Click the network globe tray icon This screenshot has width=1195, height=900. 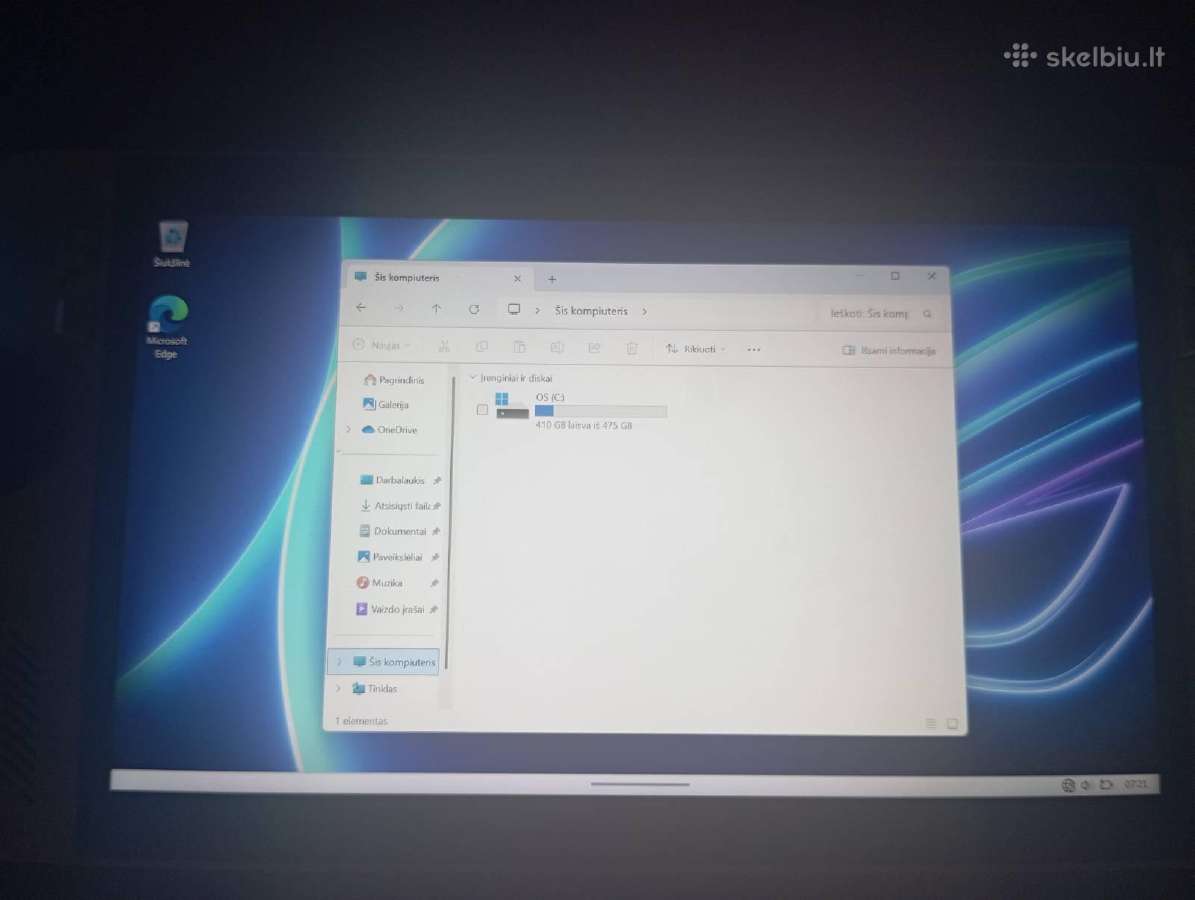click(1068, 785)
